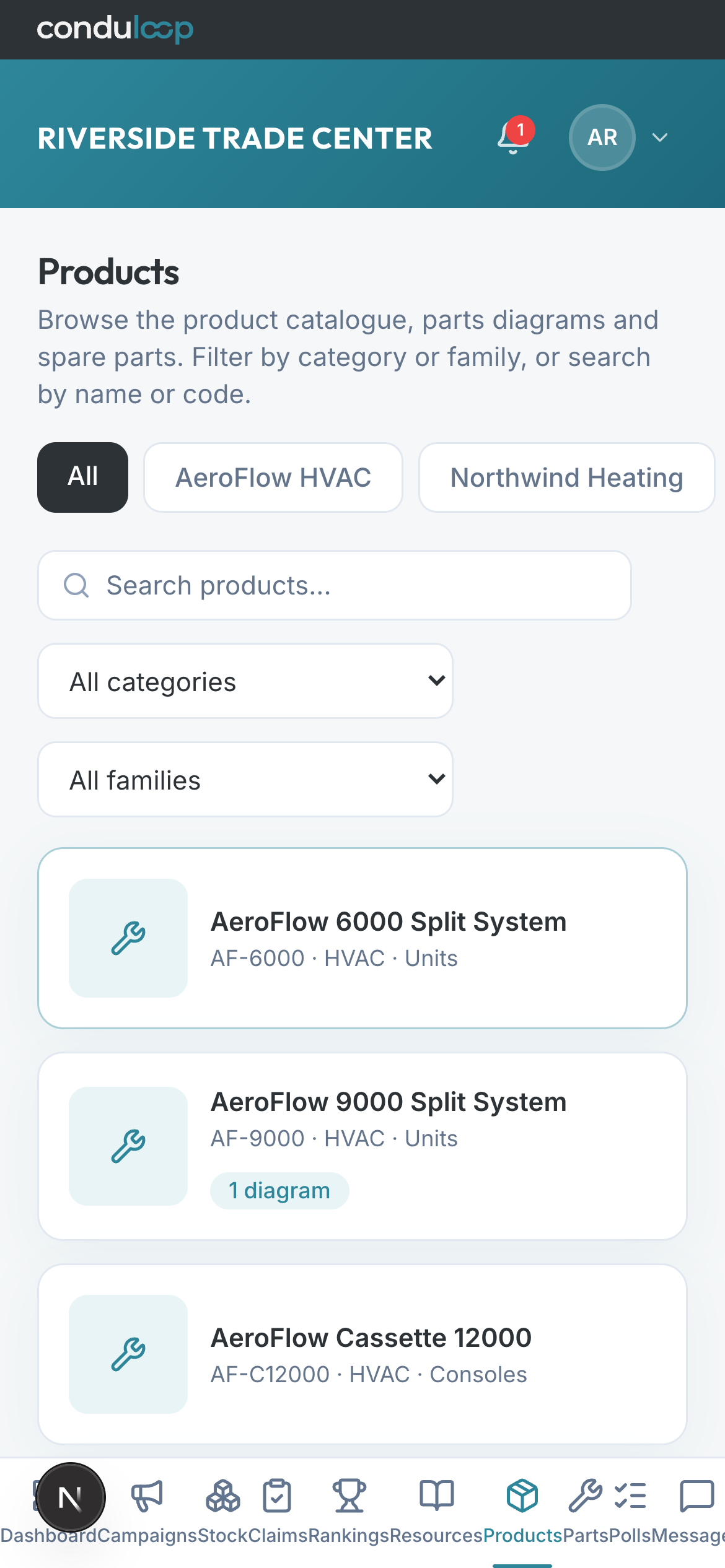Click AF-9000 · HVAC · Units text
Viewport: 725px width, 1568px height.
point(334,1138)
